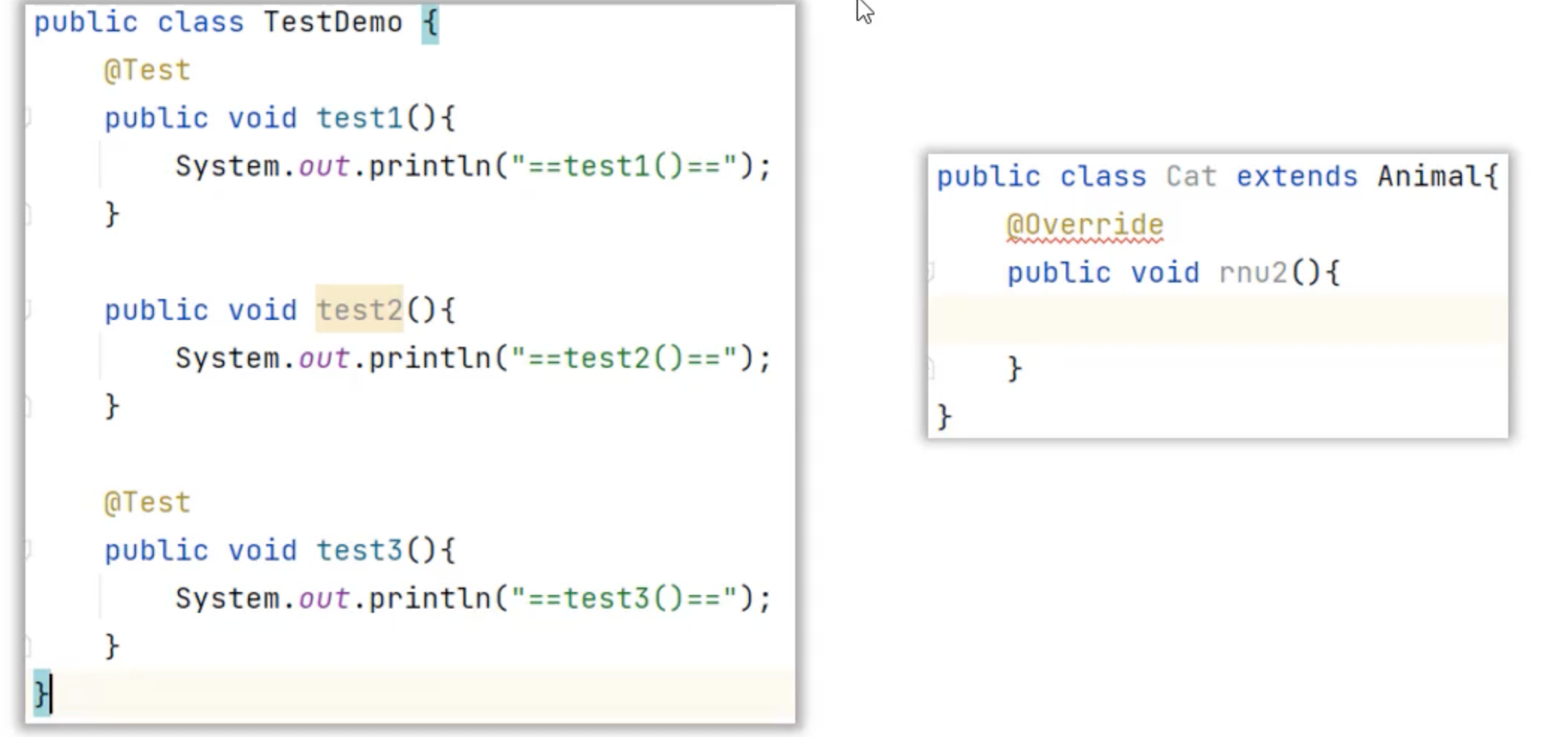Screen dimensions: 1568x737
Task: Click the highlighted test2 method name
Action: tap(359, 309)
